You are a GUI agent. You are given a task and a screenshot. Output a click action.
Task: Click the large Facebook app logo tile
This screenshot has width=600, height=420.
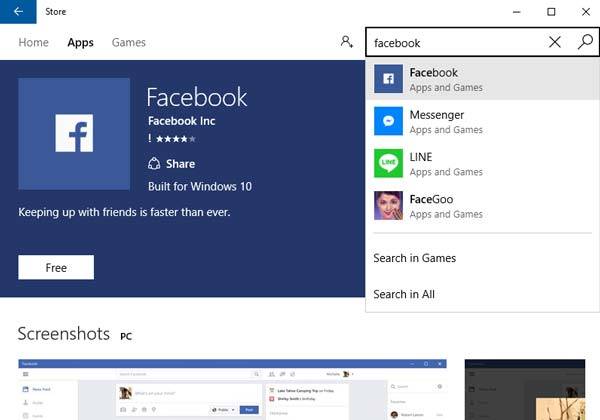click(74, 134)
